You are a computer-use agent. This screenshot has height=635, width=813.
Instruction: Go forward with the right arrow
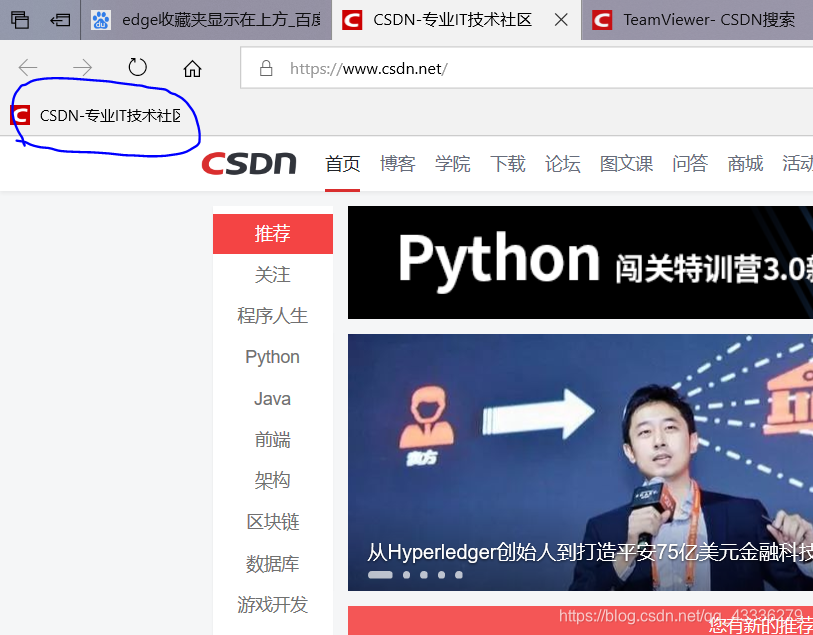82,67
